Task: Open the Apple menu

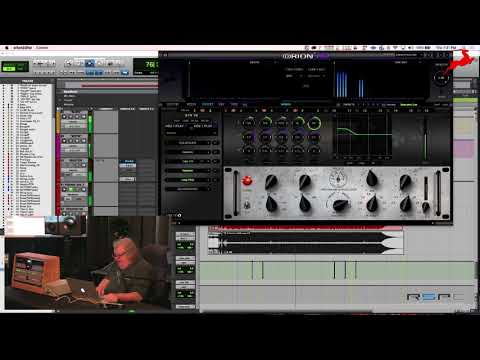Action: (6, 48)
